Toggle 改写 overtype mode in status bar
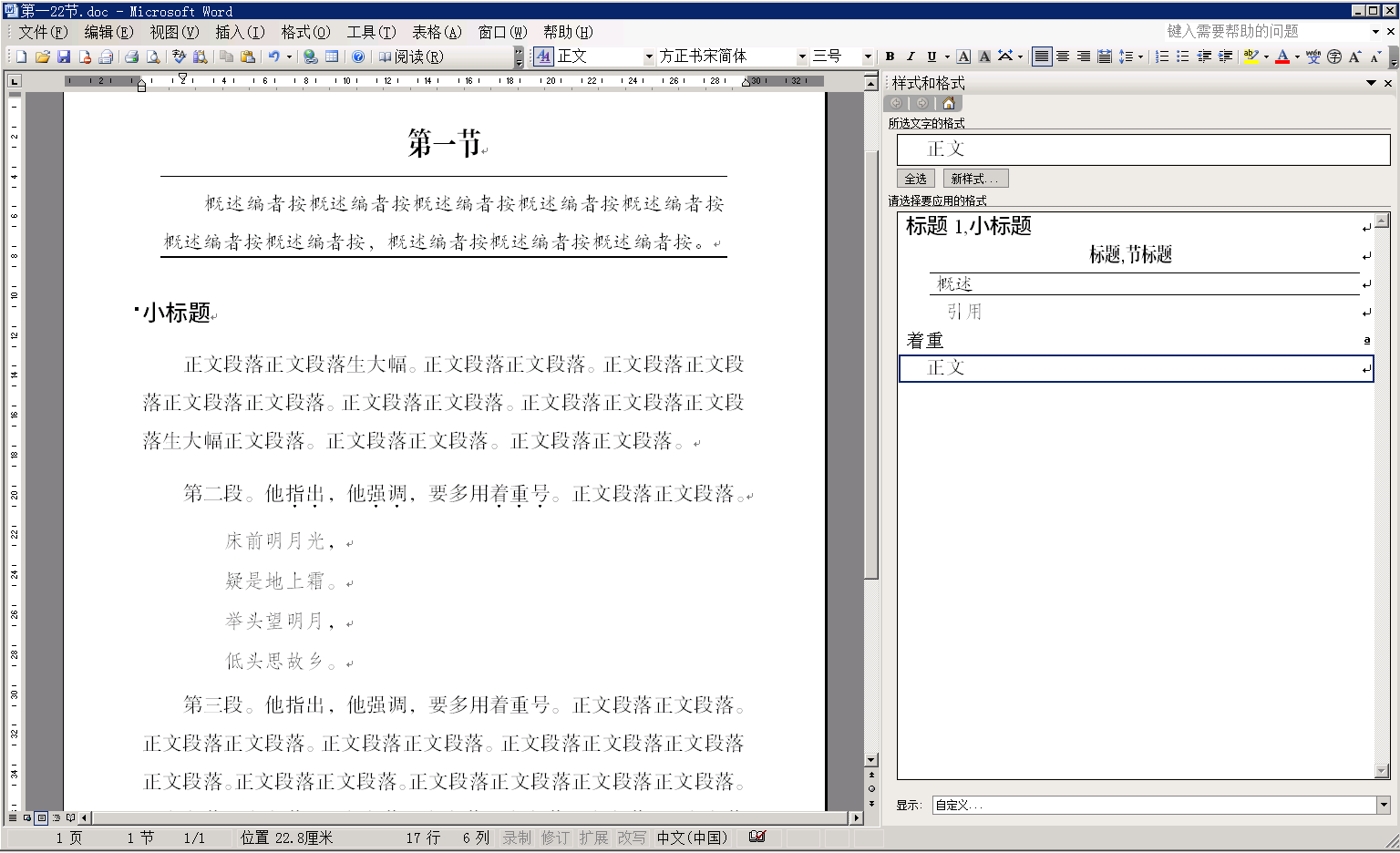The height and width of the screenshot is (853, 1400). tap(631, 838)
